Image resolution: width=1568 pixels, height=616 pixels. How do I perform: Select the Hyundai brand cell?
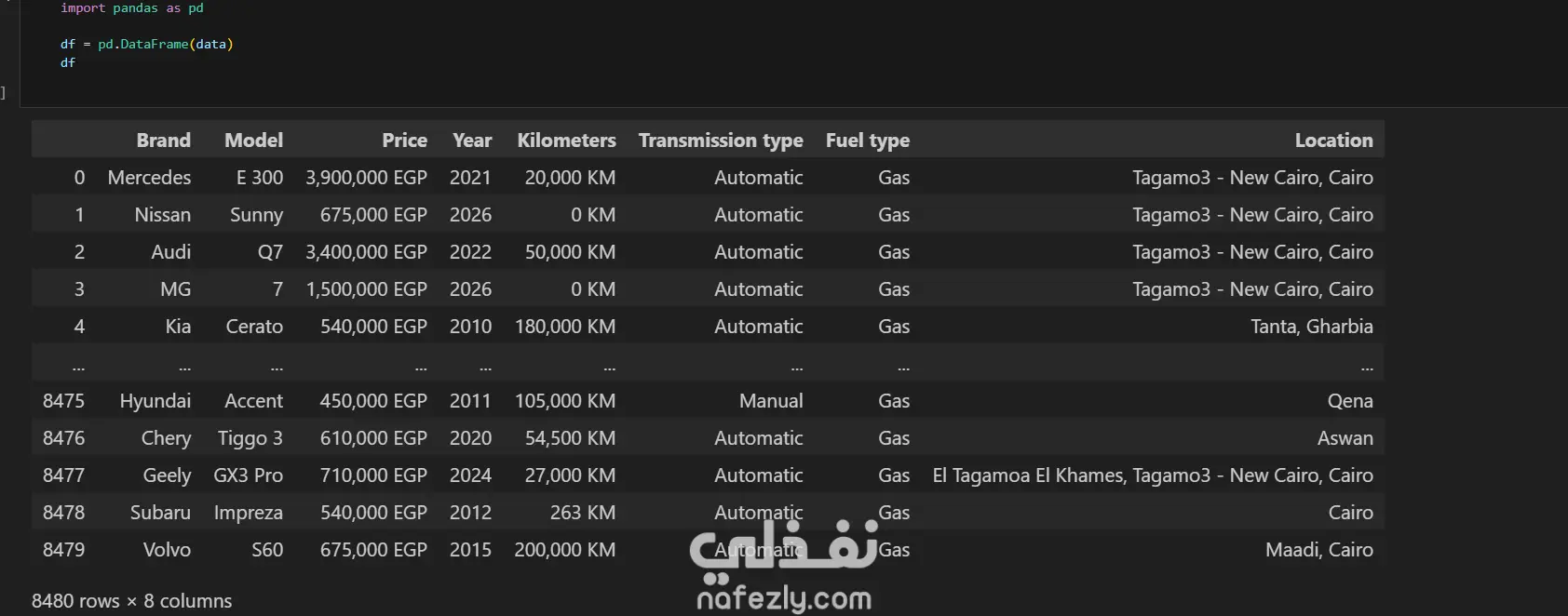point(155,401)
